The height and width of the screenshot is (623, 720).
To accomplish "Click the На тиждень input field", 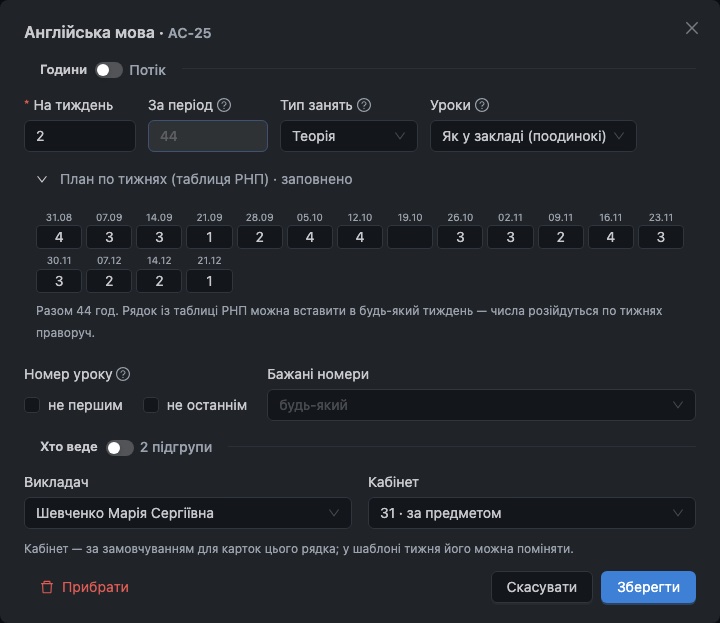I will point(80,136).
